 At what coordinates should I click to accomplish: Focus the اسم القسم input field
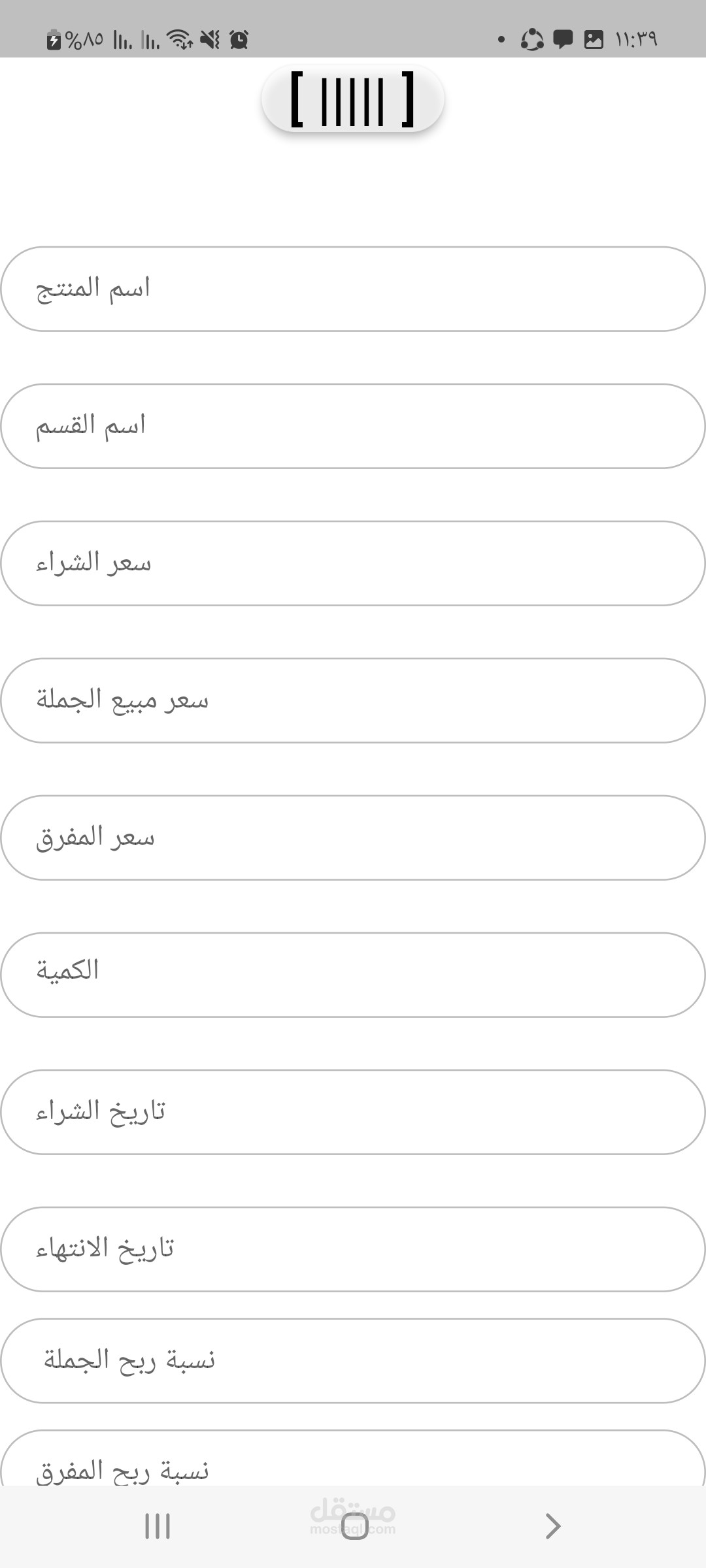pyautogui.click(x=353, y=426)
